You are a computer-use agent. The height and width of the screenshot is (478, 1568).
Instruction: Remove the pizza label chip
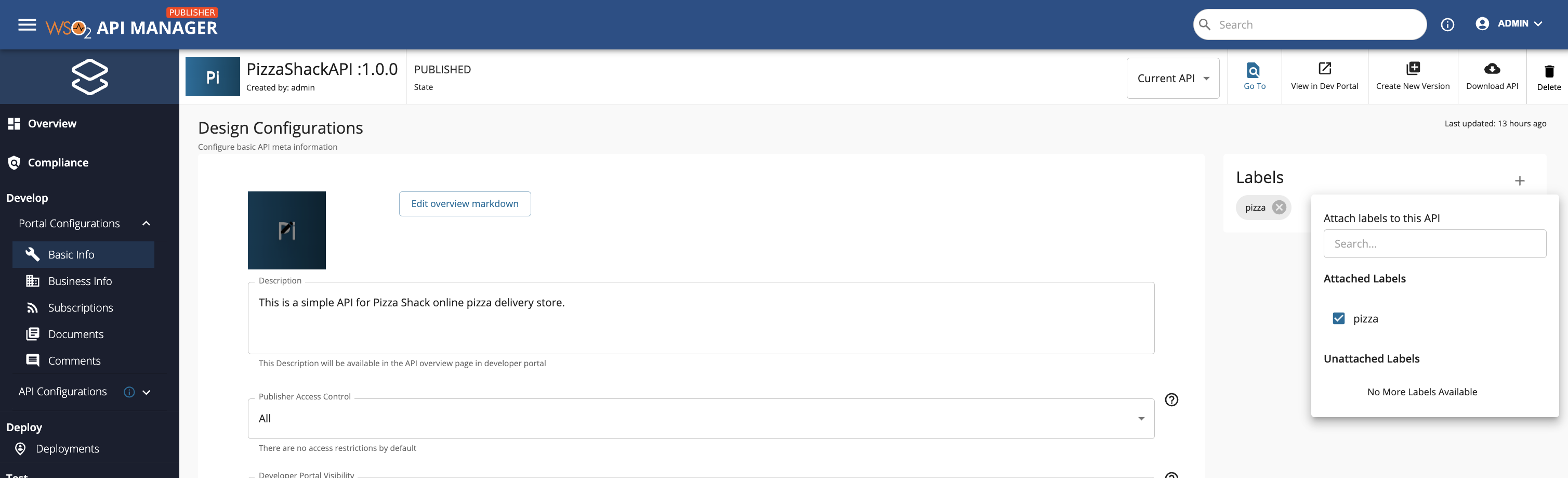pos(1279,208)
